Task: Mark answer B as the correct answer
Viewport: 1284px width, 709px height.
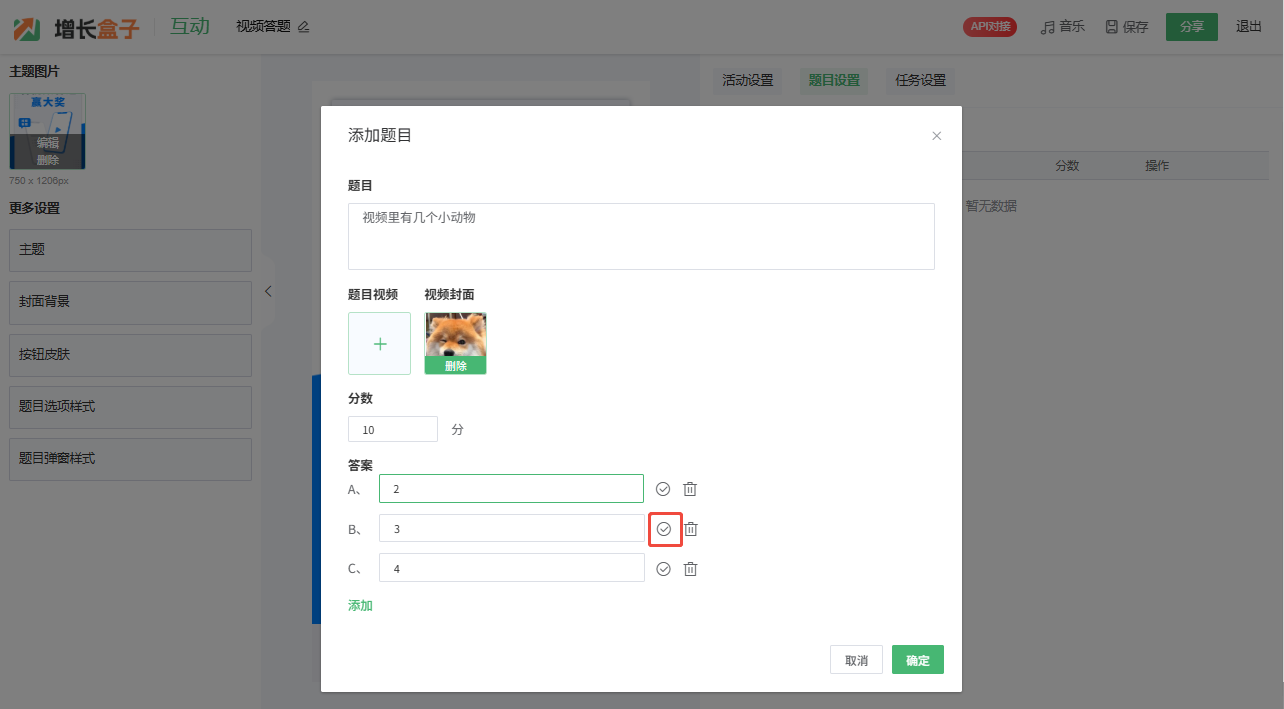Action: click(x=664, y=529)
